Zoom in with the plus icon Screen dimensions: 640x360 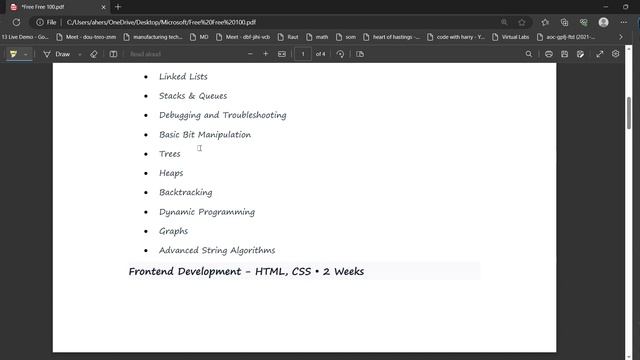(x=266, y=54)
